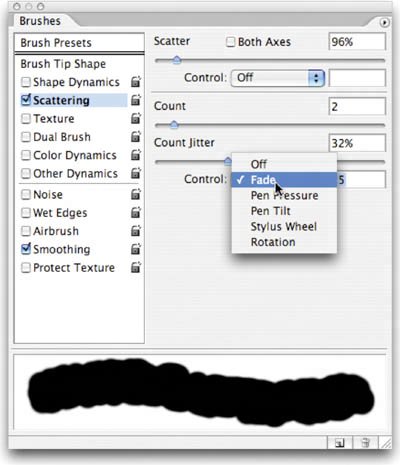Enable the Both Axes checkbox
Screen dimensions: 400x465
coord(230,42)
